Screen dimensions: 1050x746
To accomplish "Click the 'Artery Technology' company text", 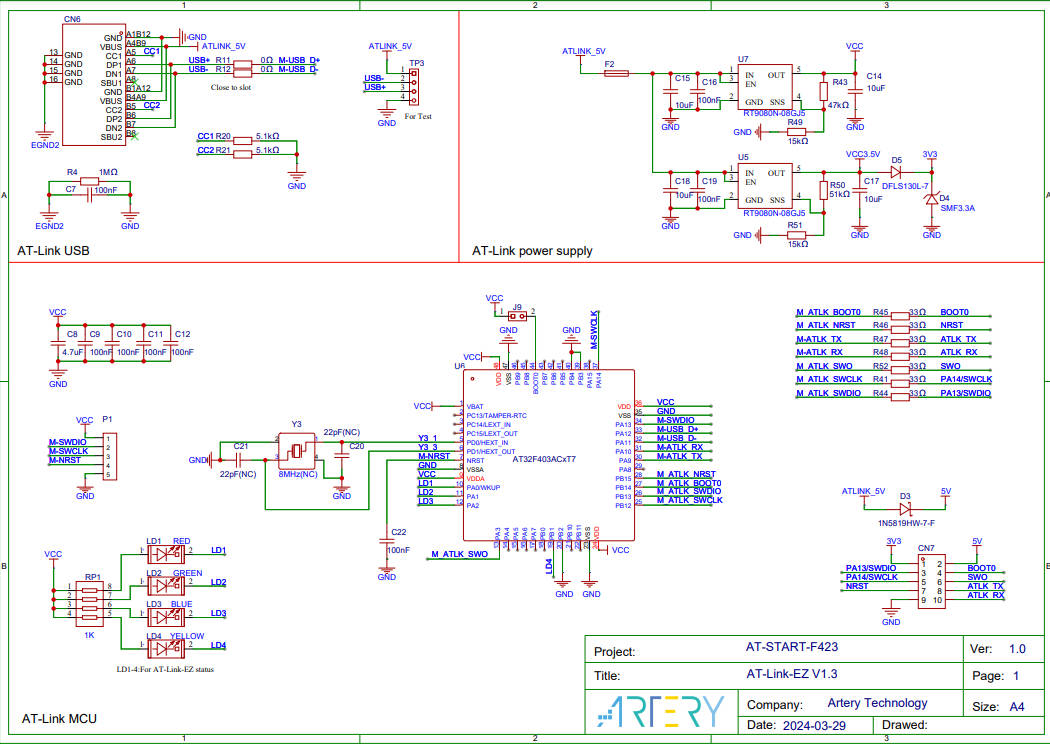I will click(x=877, y=703).
